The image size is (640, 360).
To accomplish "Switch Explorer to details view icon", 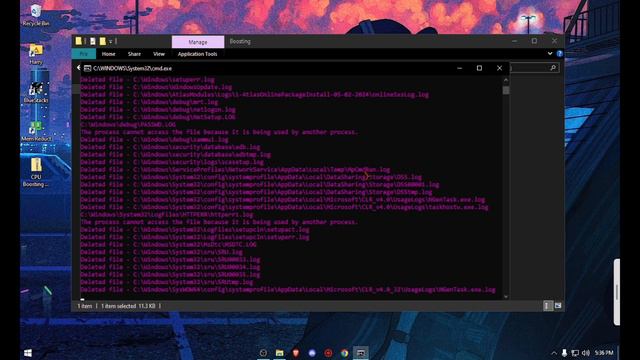I will pos(548,306).
